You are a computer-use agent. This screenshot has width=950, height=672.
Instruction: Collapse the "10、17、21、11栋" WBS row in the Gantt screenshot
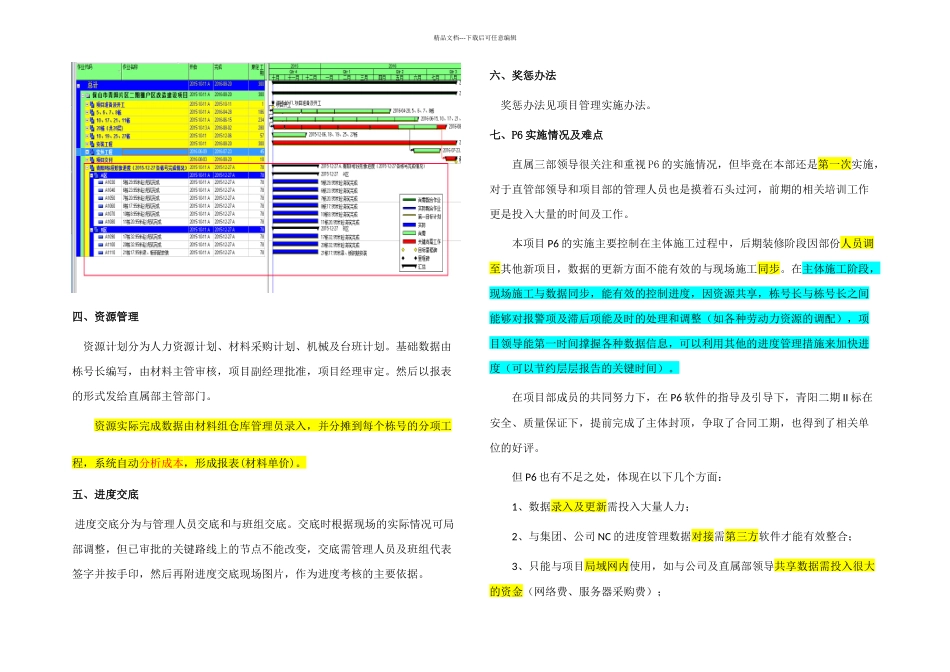[86, 120]
